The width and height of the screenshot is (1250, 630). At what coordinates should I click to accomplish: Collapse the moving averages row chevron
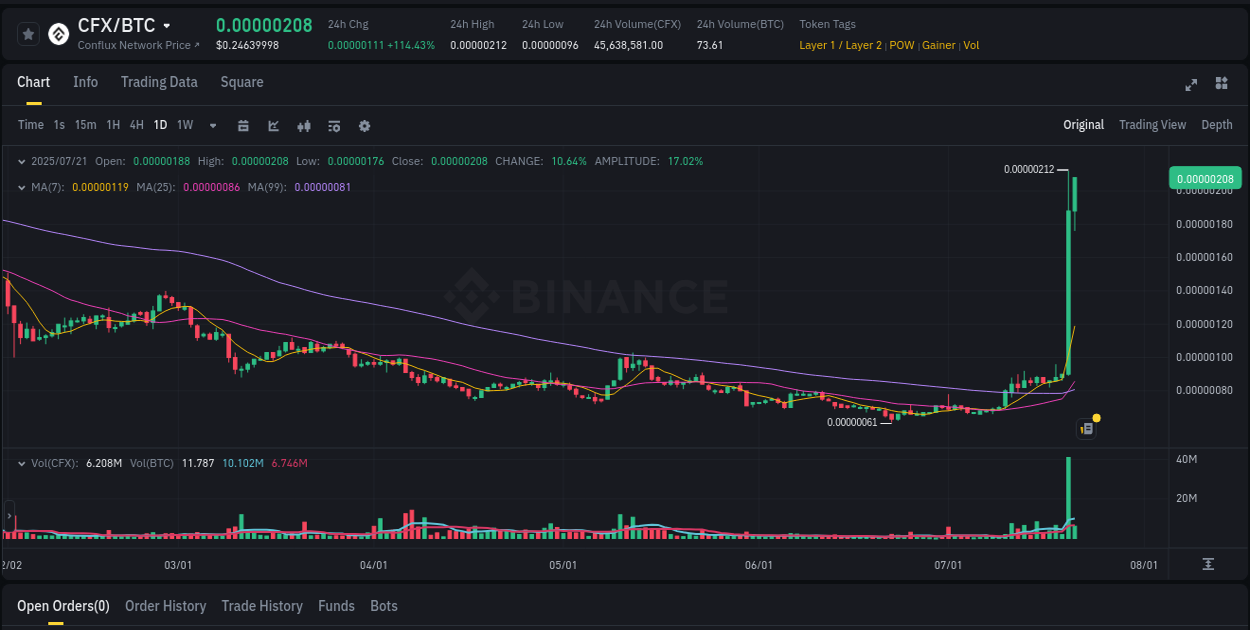22,186
